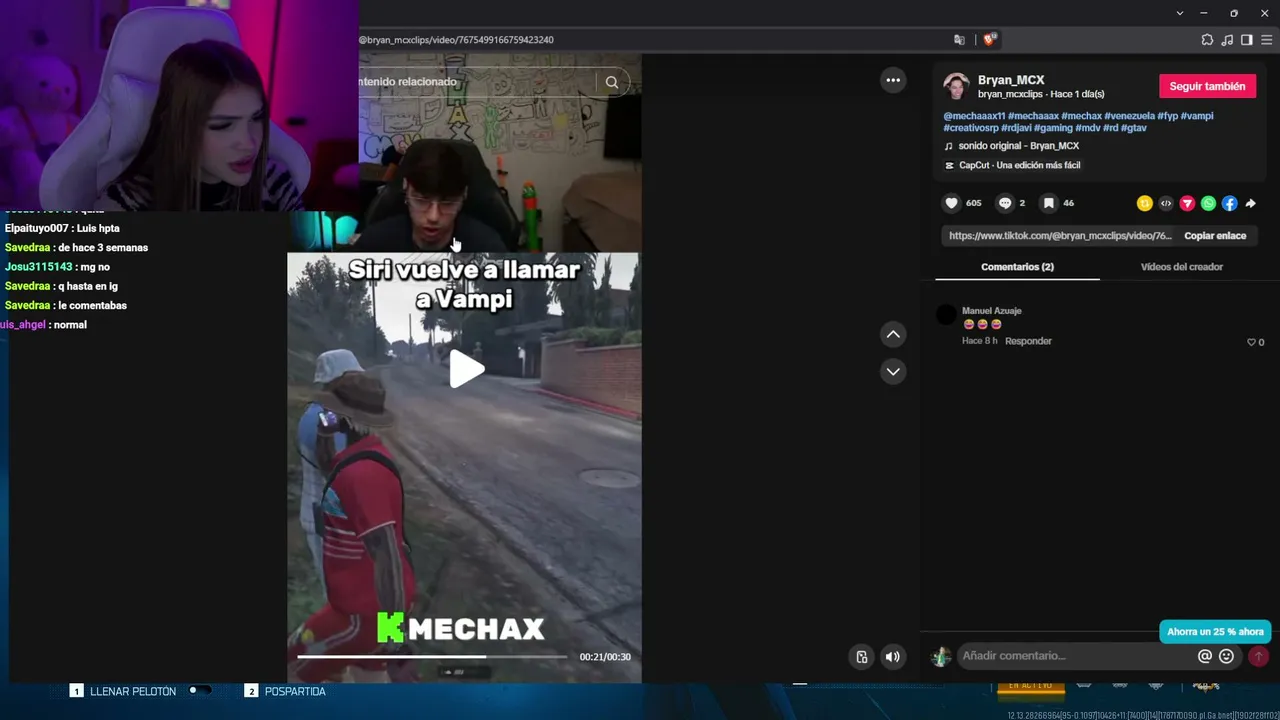
Task: Click the Ahorra un 25 % ahora banner
Action: [1215, 632]
